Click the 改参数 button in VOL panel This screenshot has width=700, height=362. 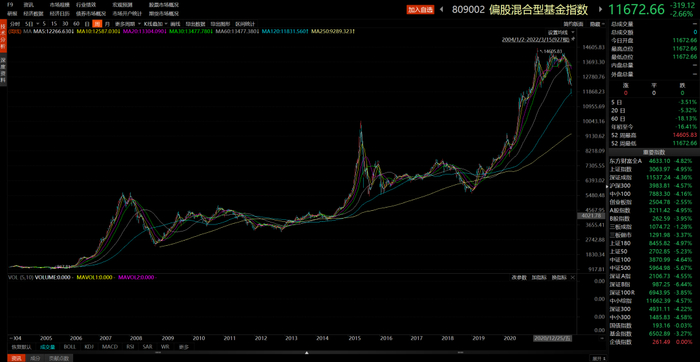[518, 277]
